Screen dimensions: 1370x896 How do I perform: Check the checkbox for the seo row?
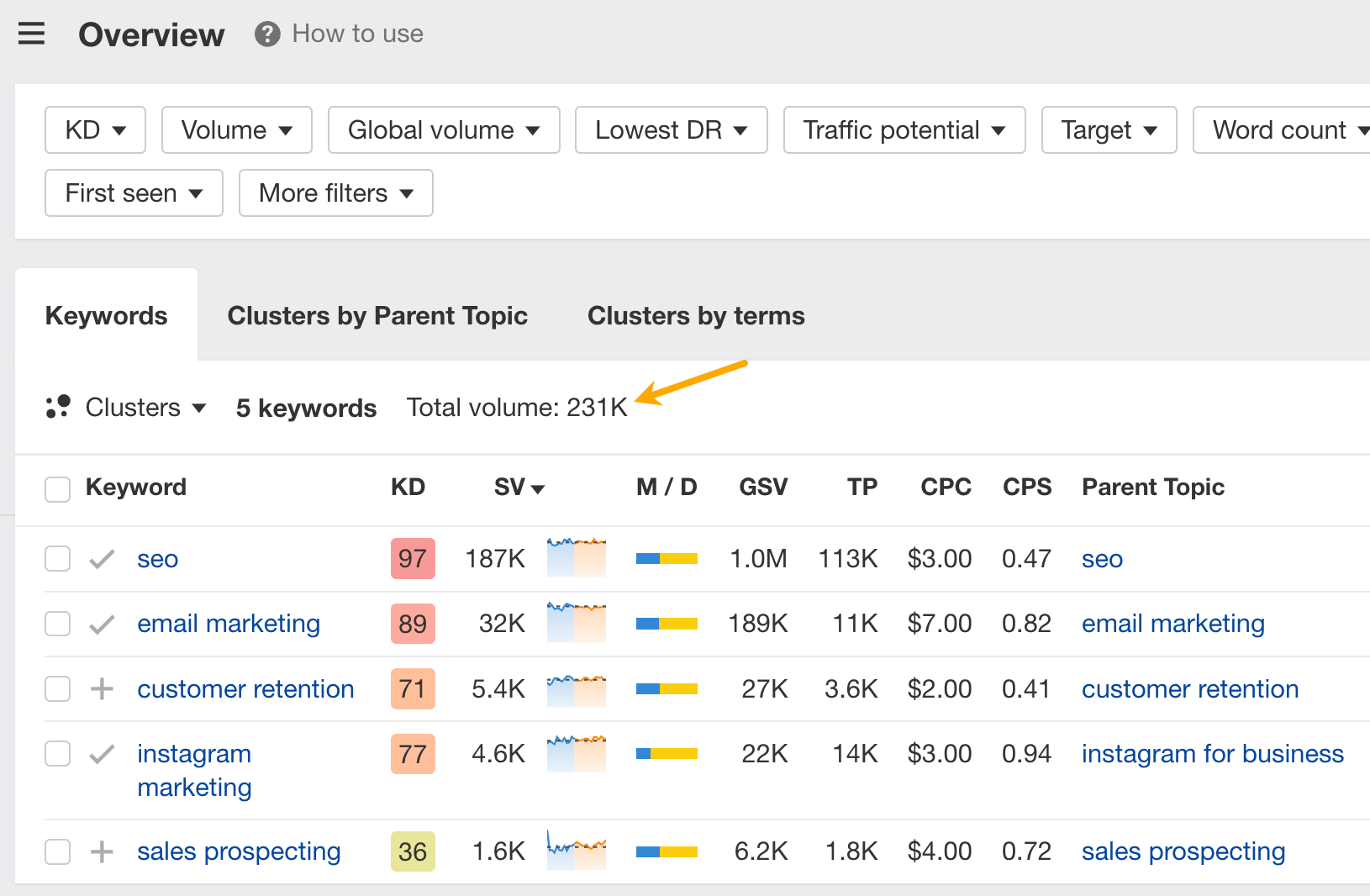coord(57,558)
